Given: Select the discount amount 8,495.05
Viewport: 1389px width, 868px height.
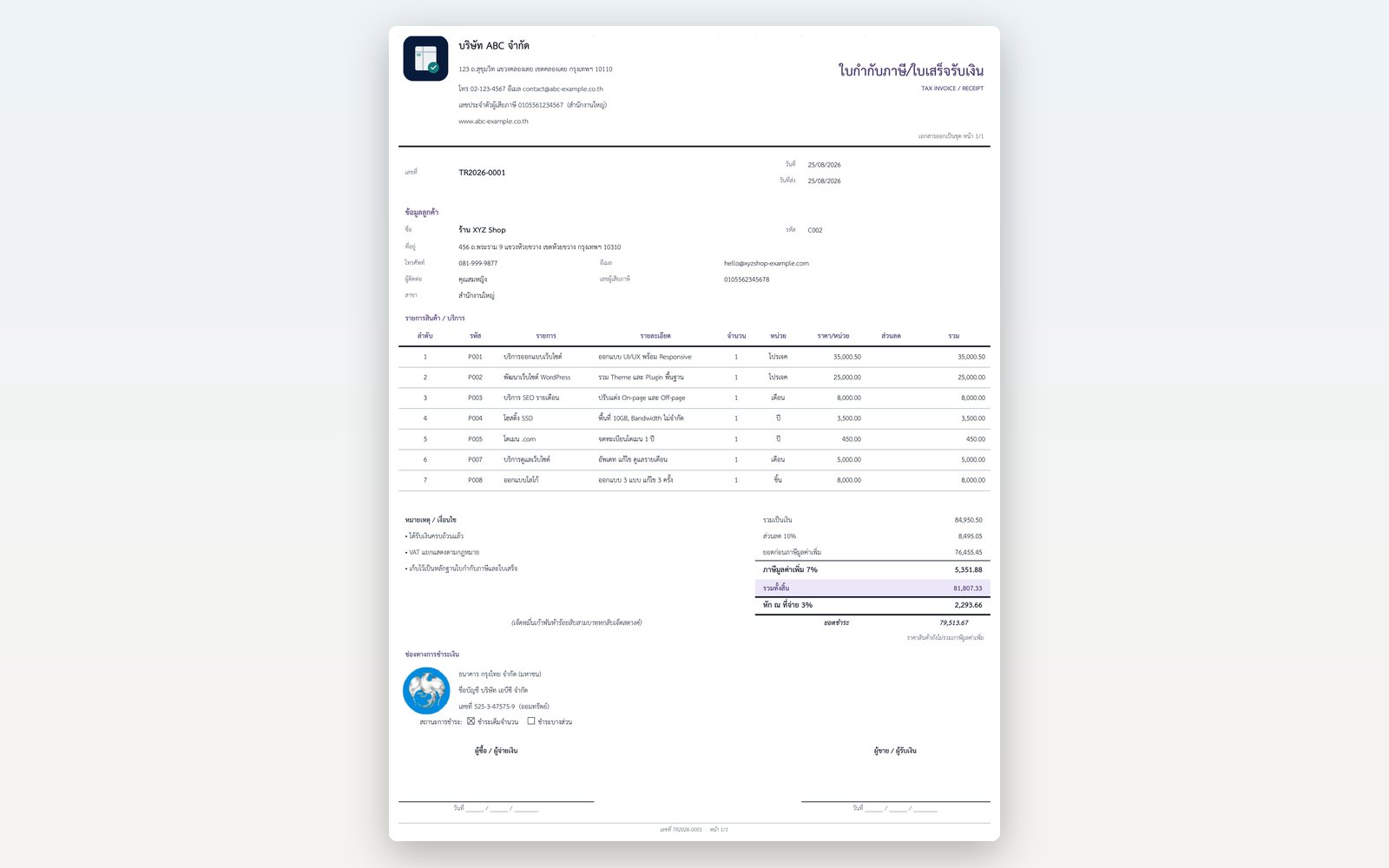Looking at the screenshot, I should (971, 536).
